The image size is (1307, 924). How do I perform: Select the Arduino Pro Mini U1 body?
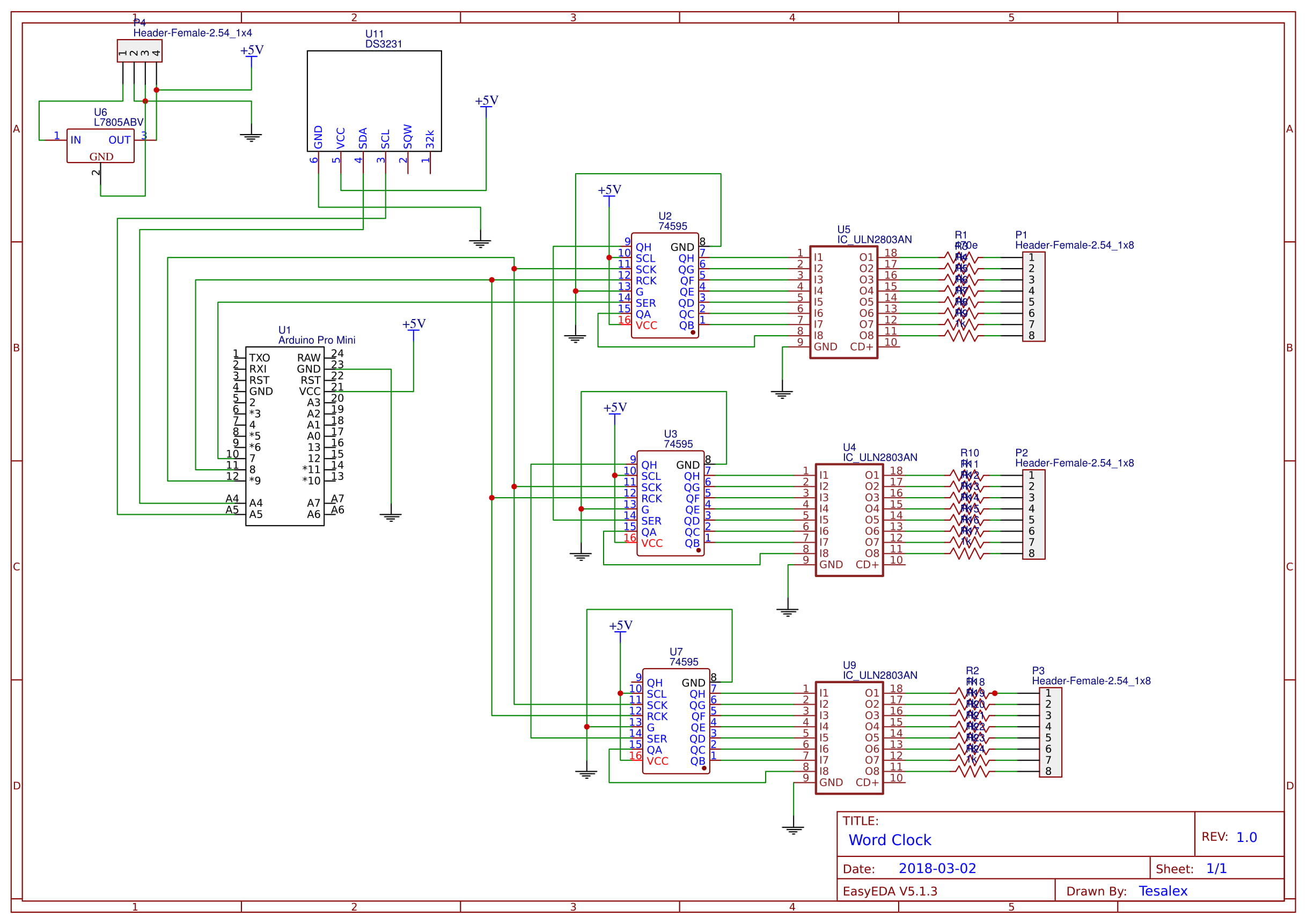(x=284, y=436)
